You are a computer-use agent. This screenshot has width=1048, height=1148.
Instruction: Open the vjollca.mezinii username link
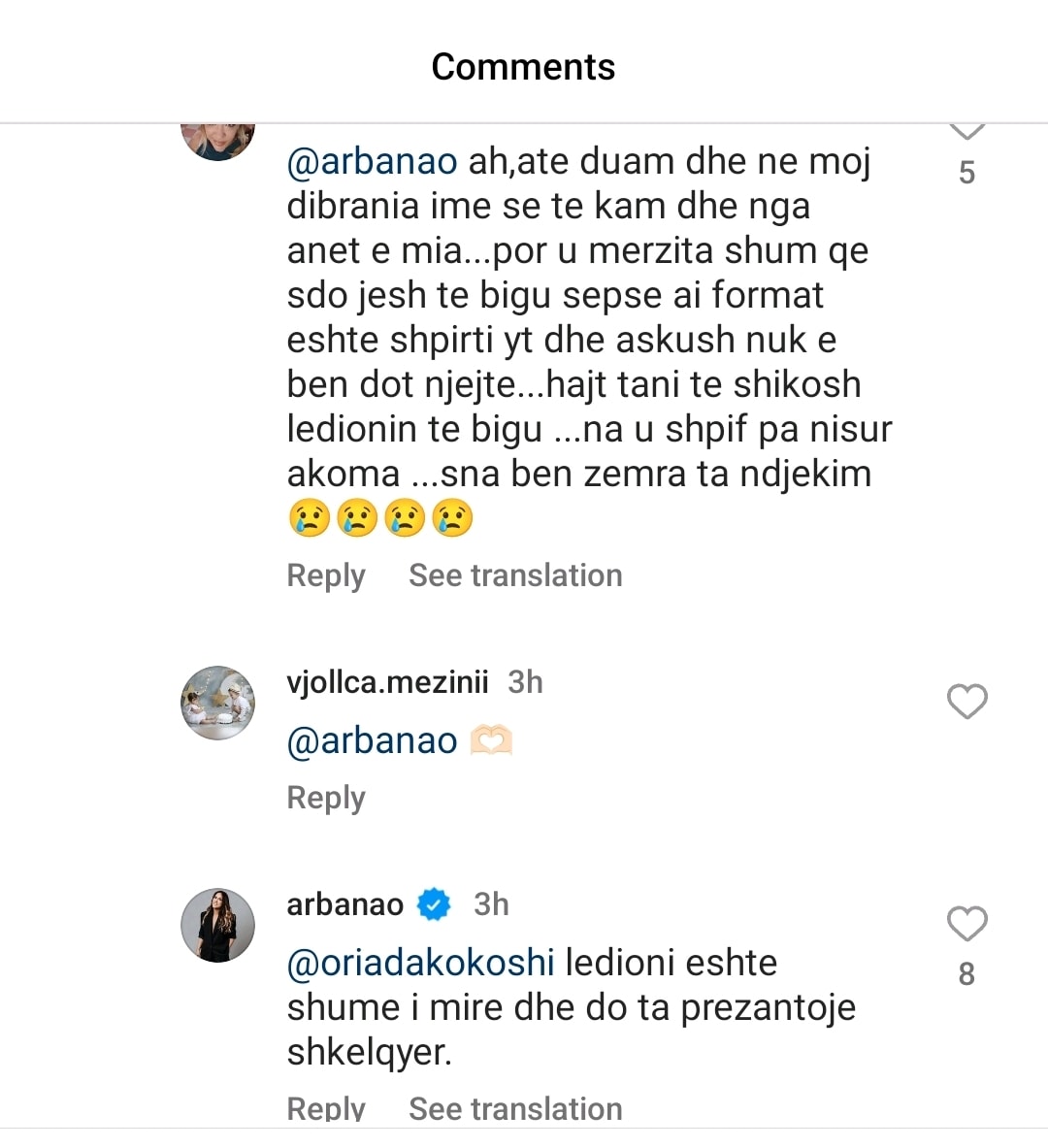387,682
